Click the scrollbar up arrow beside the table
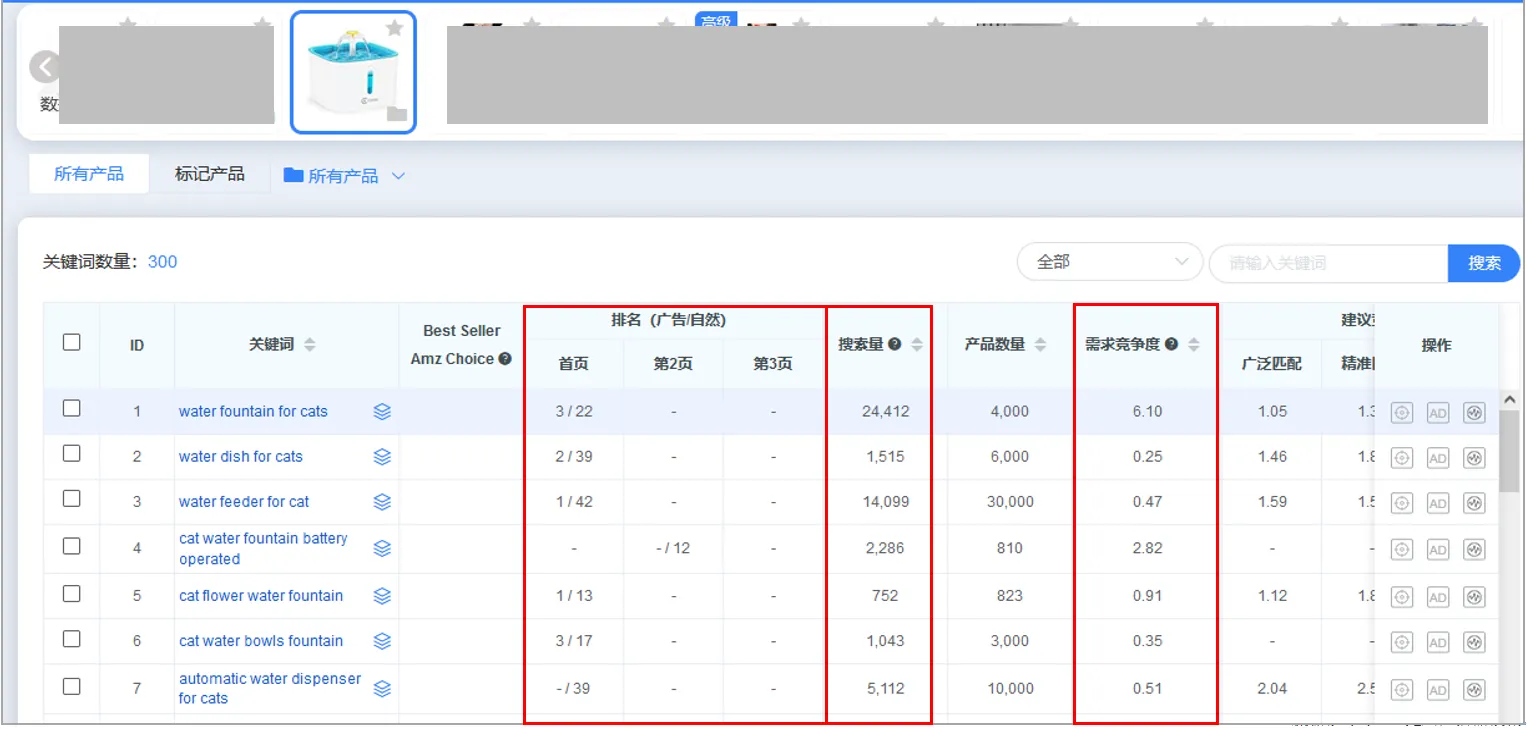The image size is (1527, 729). [x=1509, y=399]
